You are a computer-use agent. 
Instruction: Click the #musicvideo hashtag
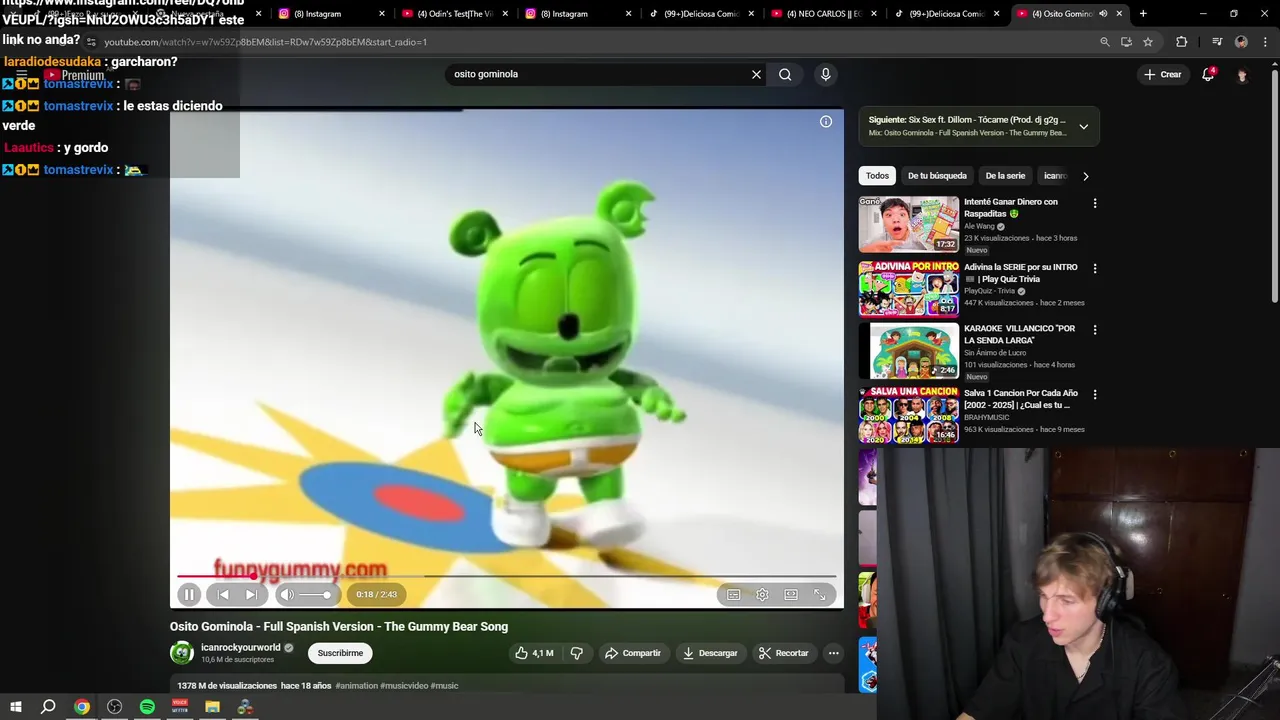tap(404, 686)
